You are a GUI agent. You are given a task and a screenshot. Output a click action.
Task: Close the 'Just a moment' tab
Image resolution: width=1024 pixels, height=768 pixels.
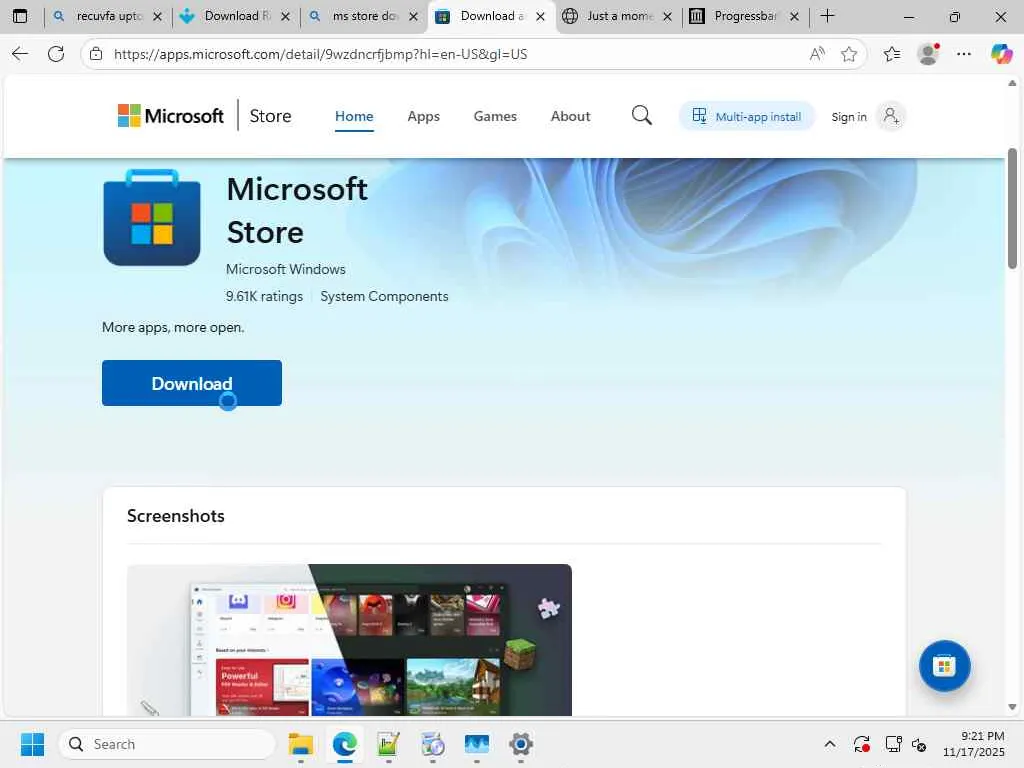click(667, 16)
